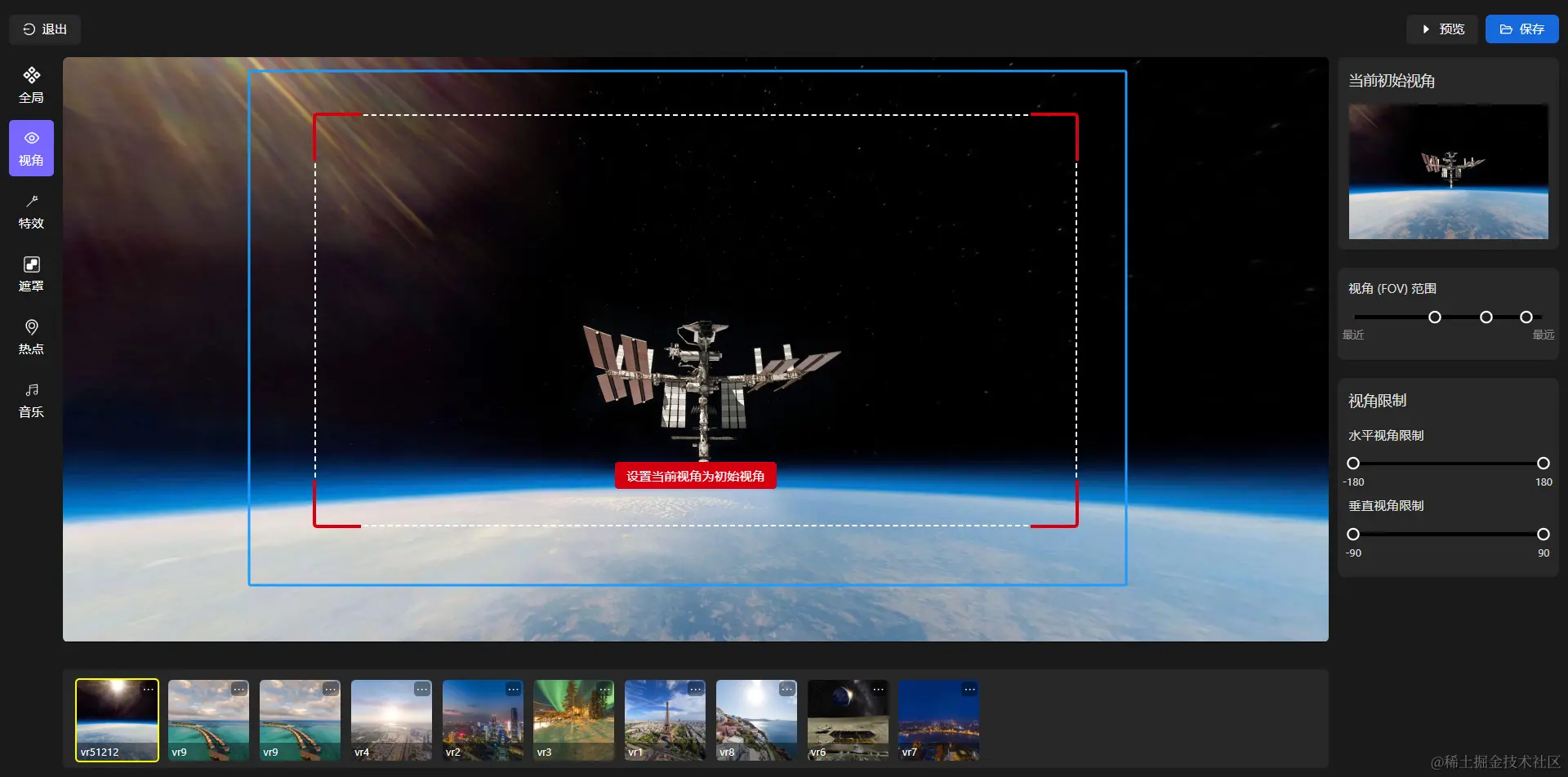Open the more menu on vr1 thumbnail

pos(695,690)
